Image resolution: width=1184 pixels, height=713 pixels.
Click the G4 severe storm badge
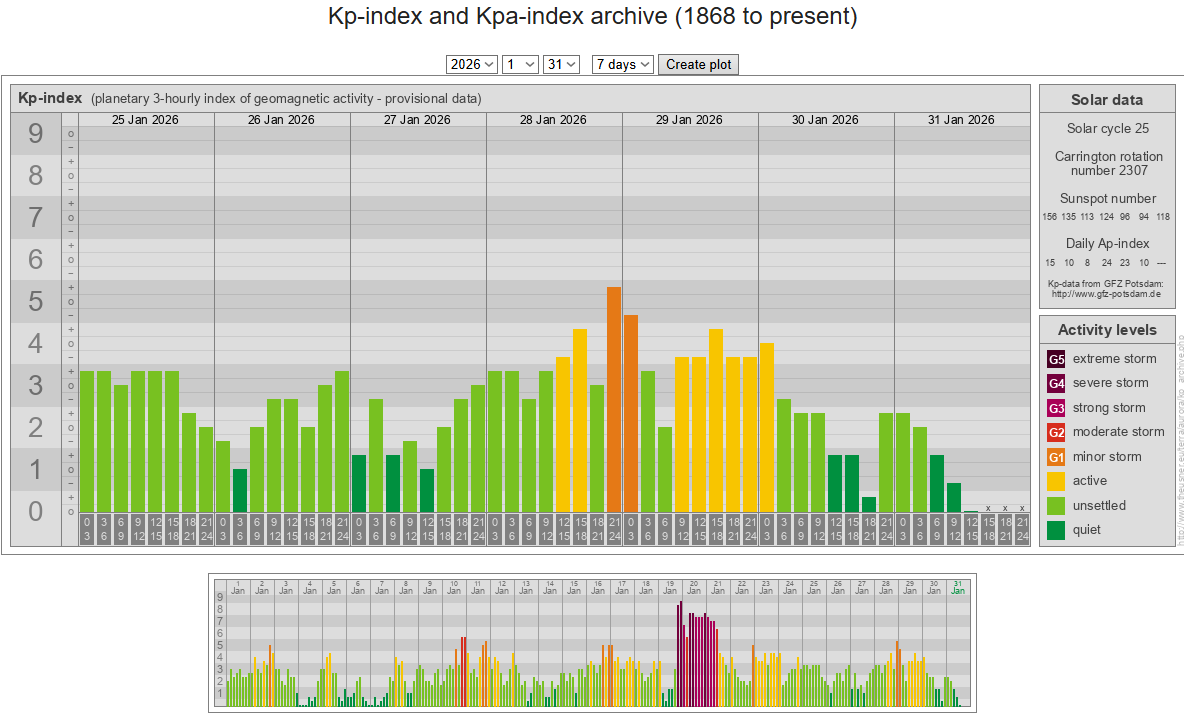(x=1056, y=383)
